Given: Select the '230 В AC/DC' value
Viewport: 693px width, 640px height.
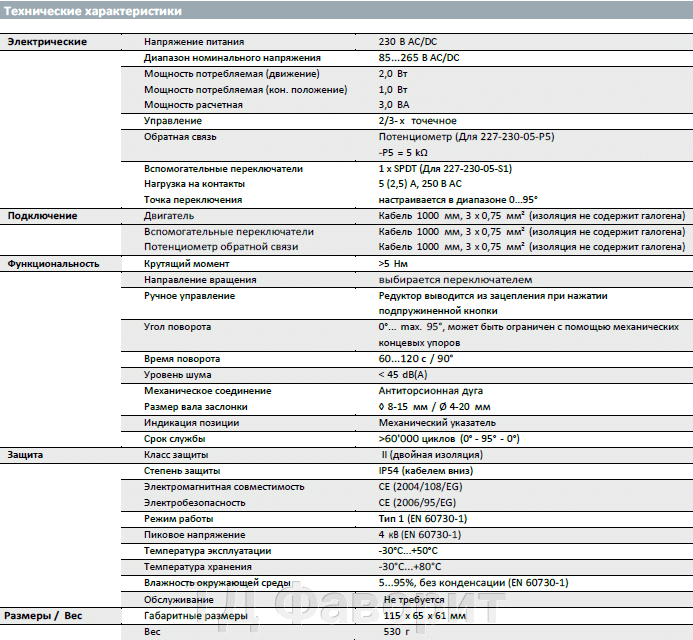Looking at the screenshot, I should [408, 42].
